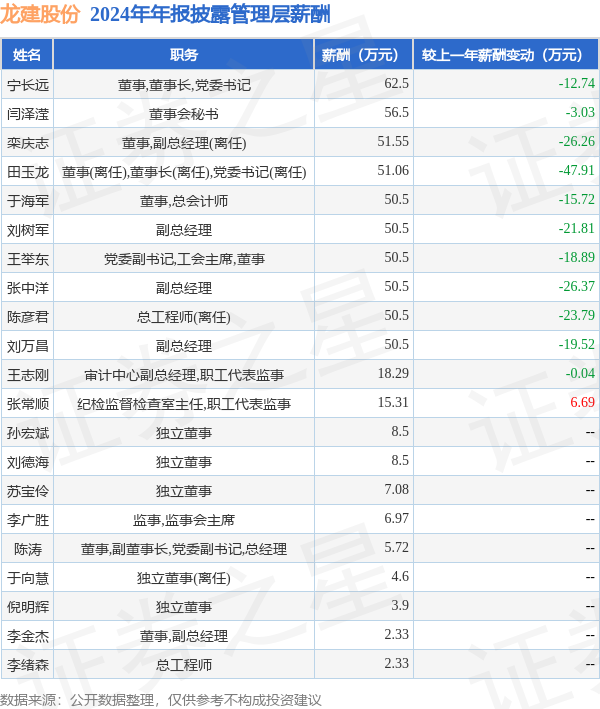Click salary value 62.5
The height and width of the screenshot is (709, 600).
[x=396, y=84]
